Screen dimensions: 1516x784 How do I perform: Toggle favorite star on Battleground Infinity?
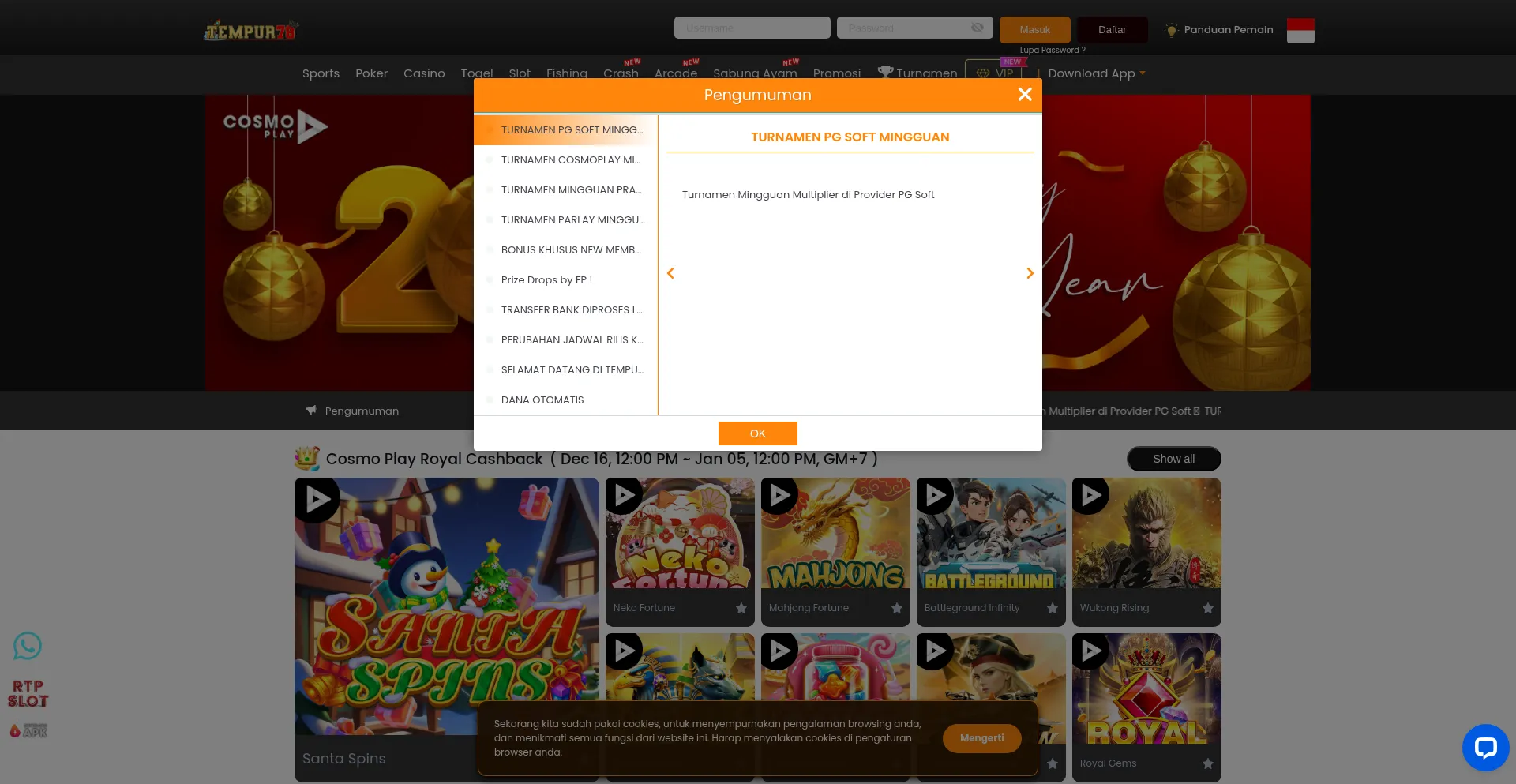coord(1052,608)
